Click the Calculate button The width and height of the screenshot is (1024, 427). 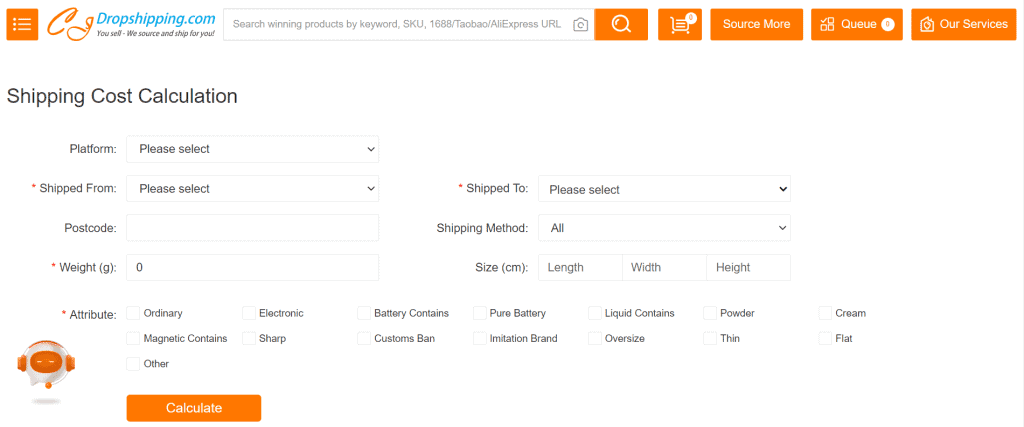194,408
